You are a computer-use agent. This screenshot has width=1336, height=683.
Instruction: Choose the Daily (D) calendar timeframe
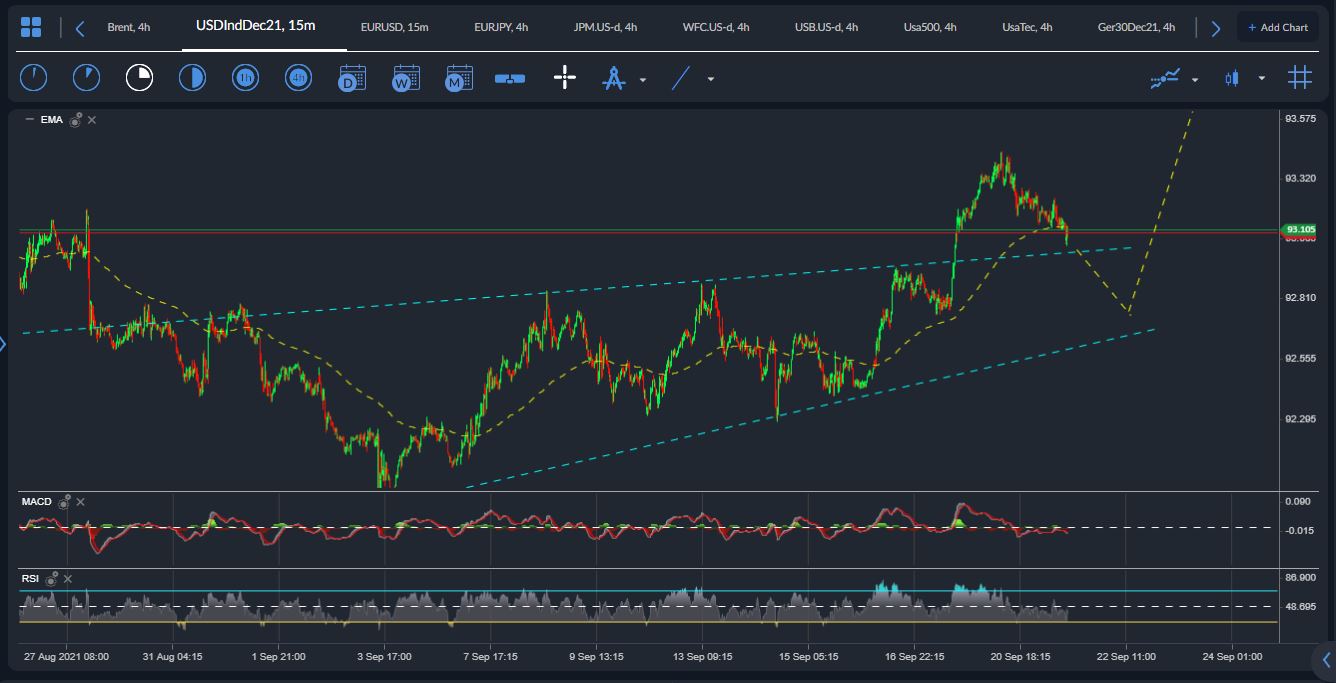click(x=352, y=78)
